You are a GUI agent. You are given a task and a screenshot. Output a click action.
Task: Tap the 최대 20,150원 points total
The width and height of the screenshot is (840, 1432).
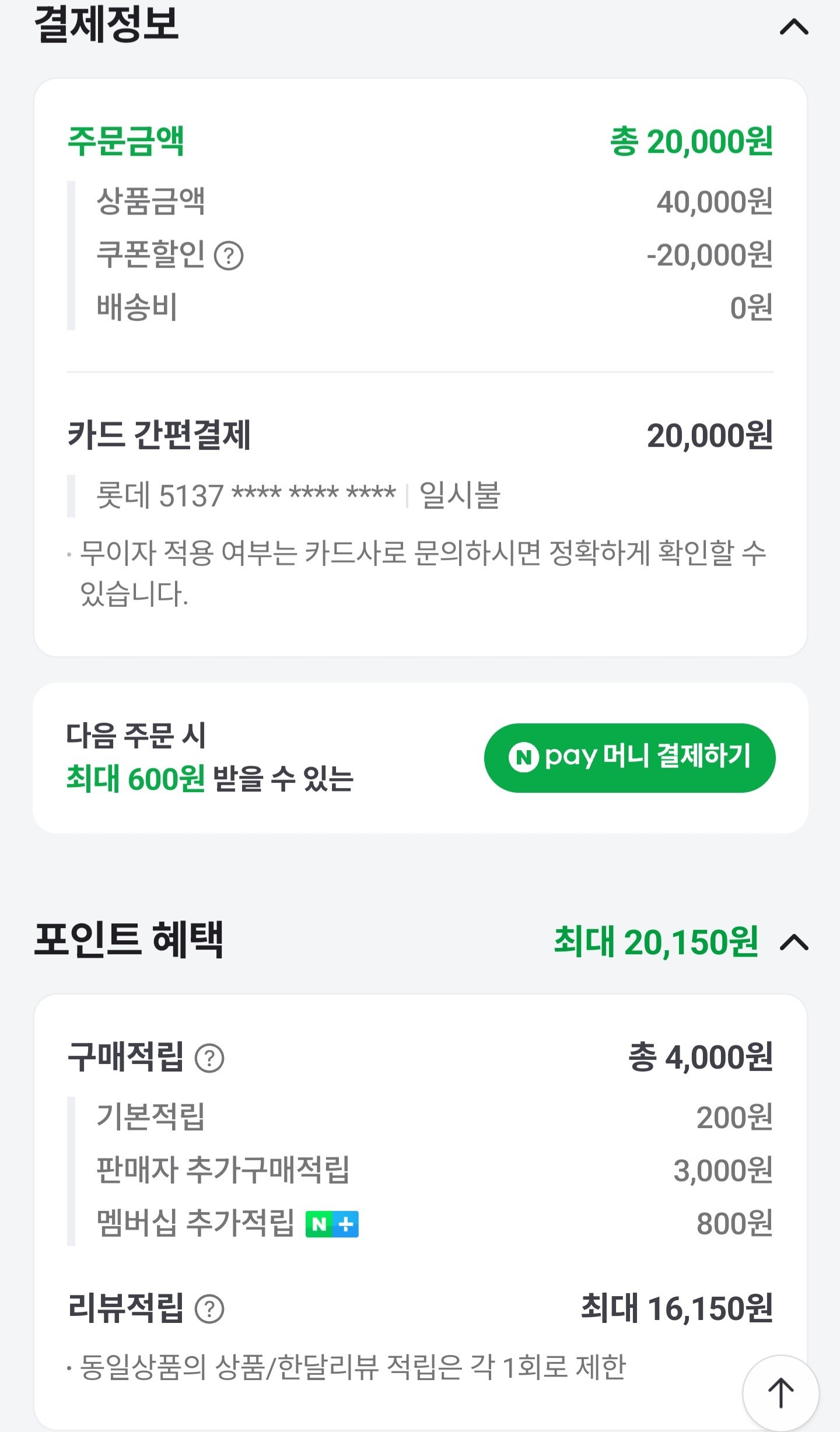pyautogui.click(x=656, y=942)
